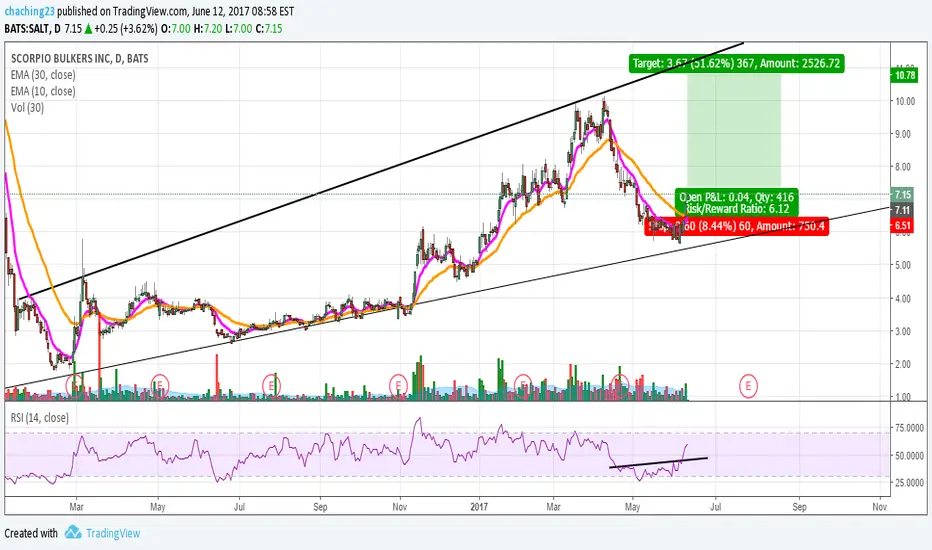This screenshot has height=550, width=932.
Task: Click the 7.15 last price axis tag
Action: coord(902,194)
